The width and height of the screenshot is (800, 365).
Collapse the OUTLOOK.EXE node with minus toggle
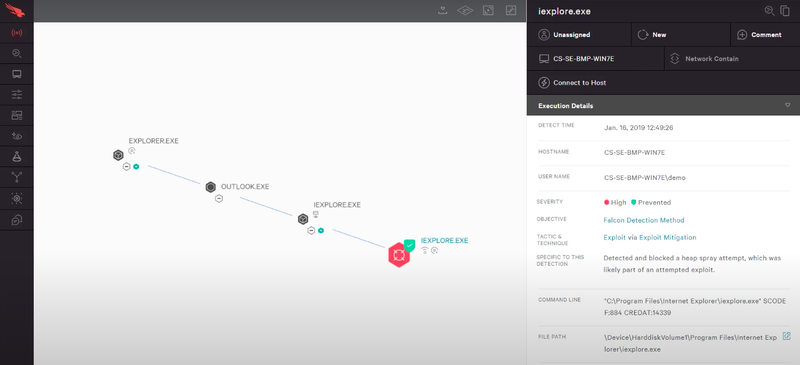219,199
